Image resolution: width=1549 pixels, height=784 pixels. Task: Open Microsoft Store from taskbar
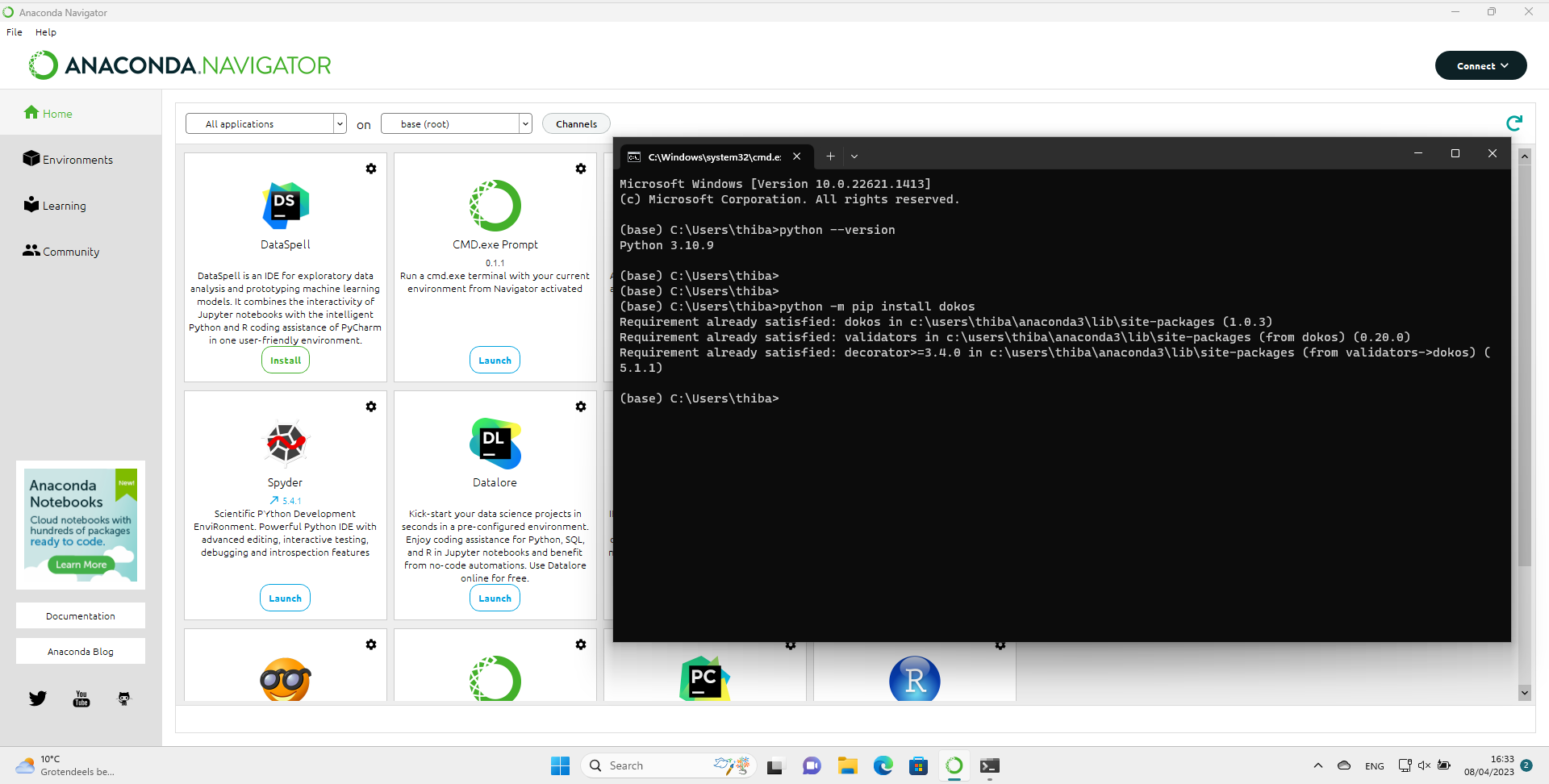919,765
